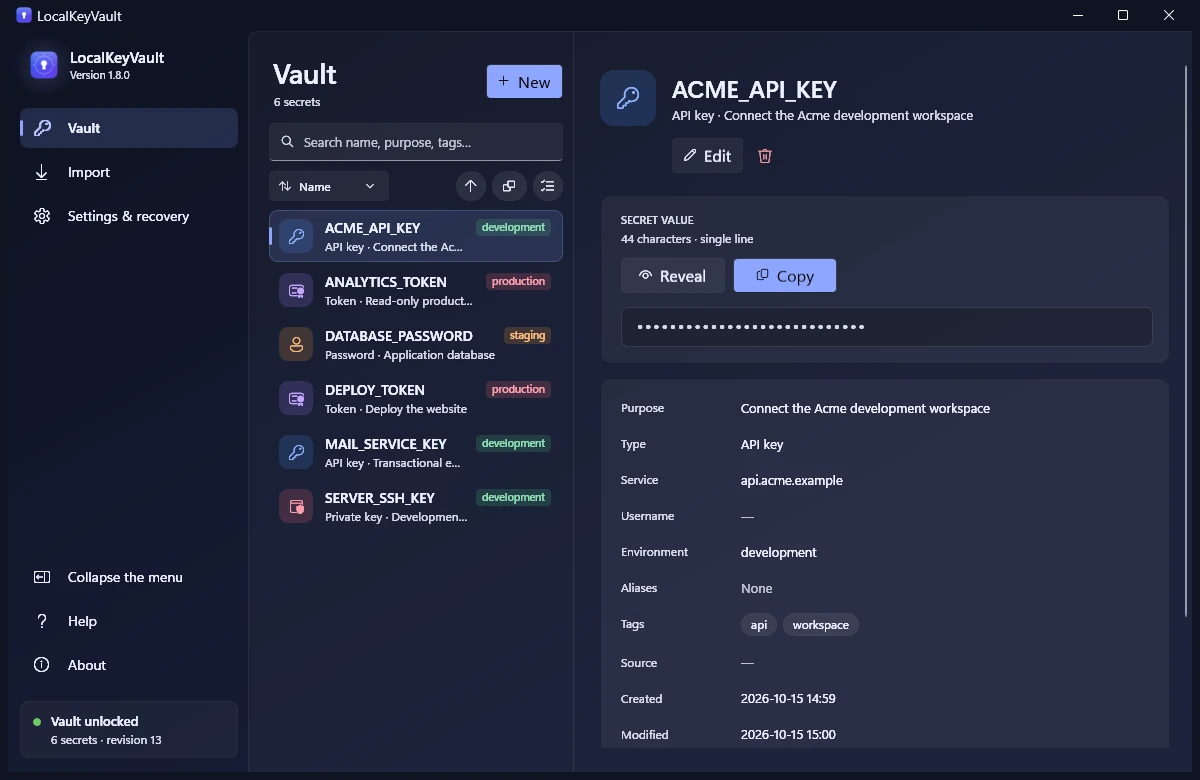Click Version 1.8.0 text in sidebar
This screenshot has width=1200, height=780.
point(100,75)
